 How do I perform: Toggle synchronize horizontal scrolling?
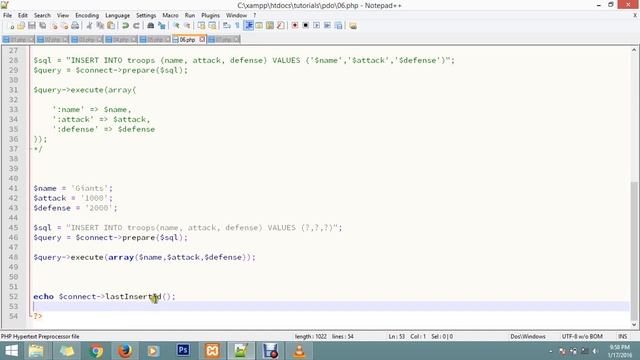pyautogui.click(x=212, y=26)
